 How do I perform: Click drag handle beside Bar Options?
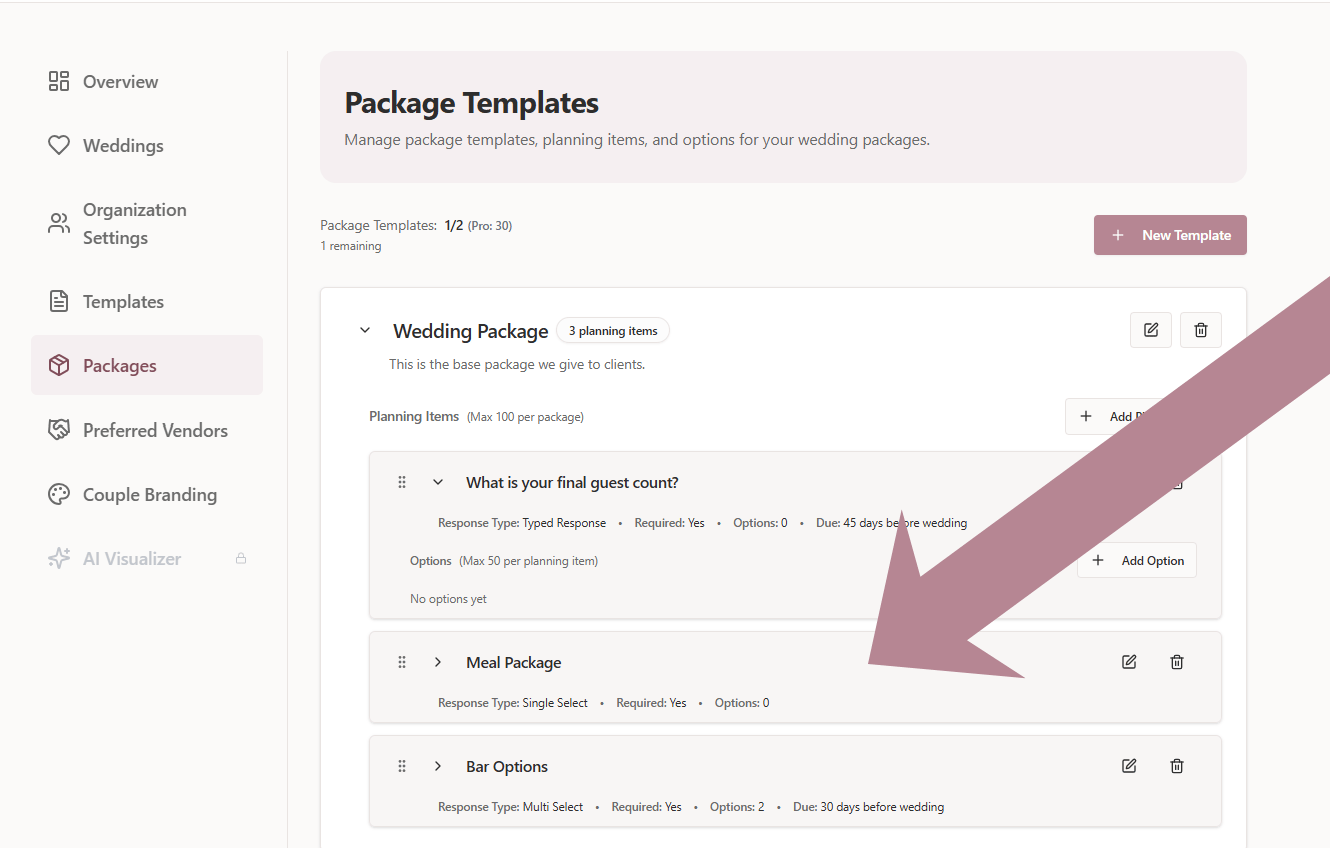click(402, 766)
